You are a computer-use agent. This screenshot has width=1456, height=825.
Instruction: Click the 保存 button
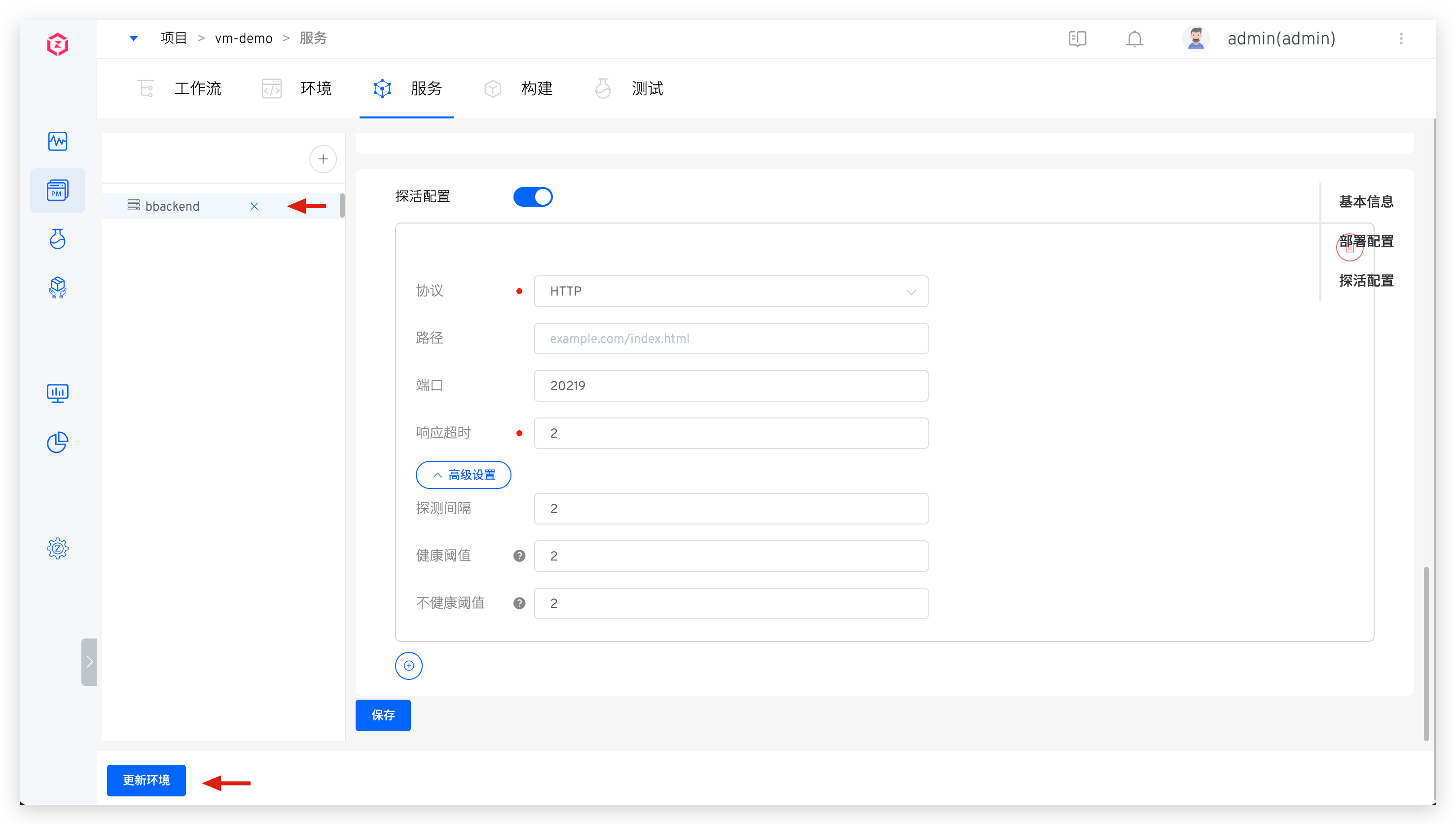point(383,715)
